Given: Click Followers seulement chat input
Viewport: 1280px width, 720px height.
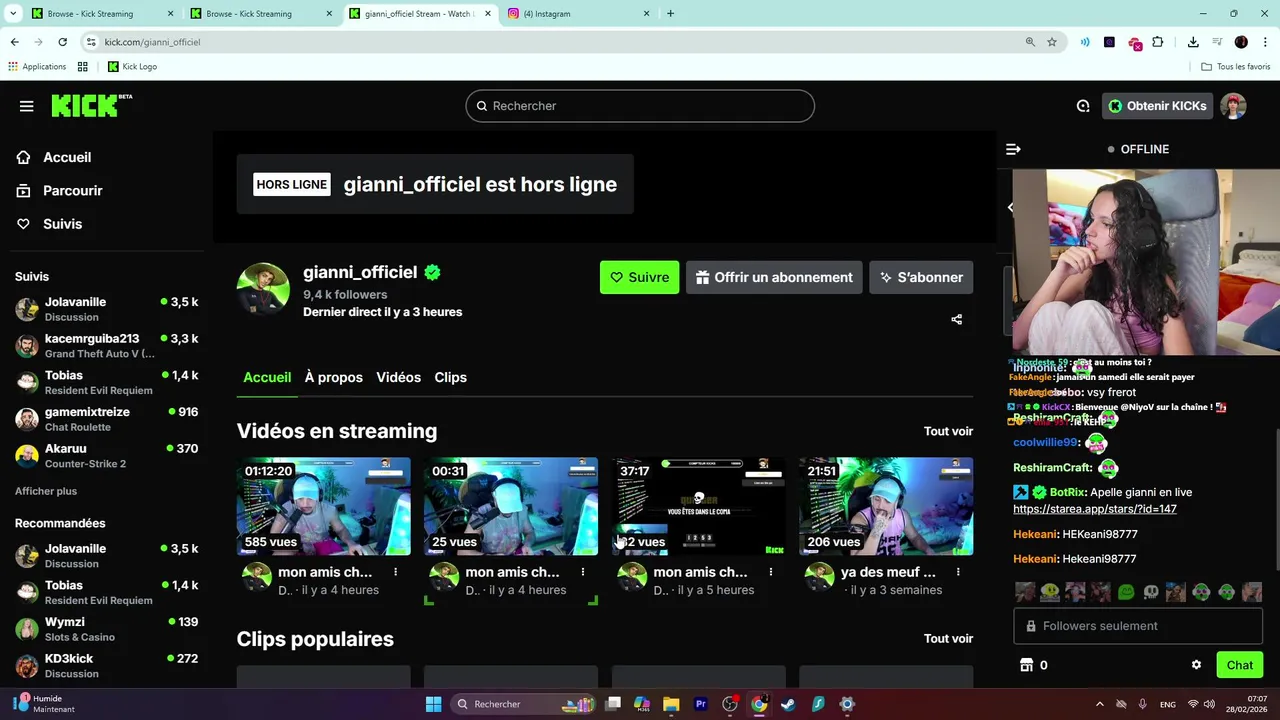Looking at the screenshot, I should point(1138,626).
